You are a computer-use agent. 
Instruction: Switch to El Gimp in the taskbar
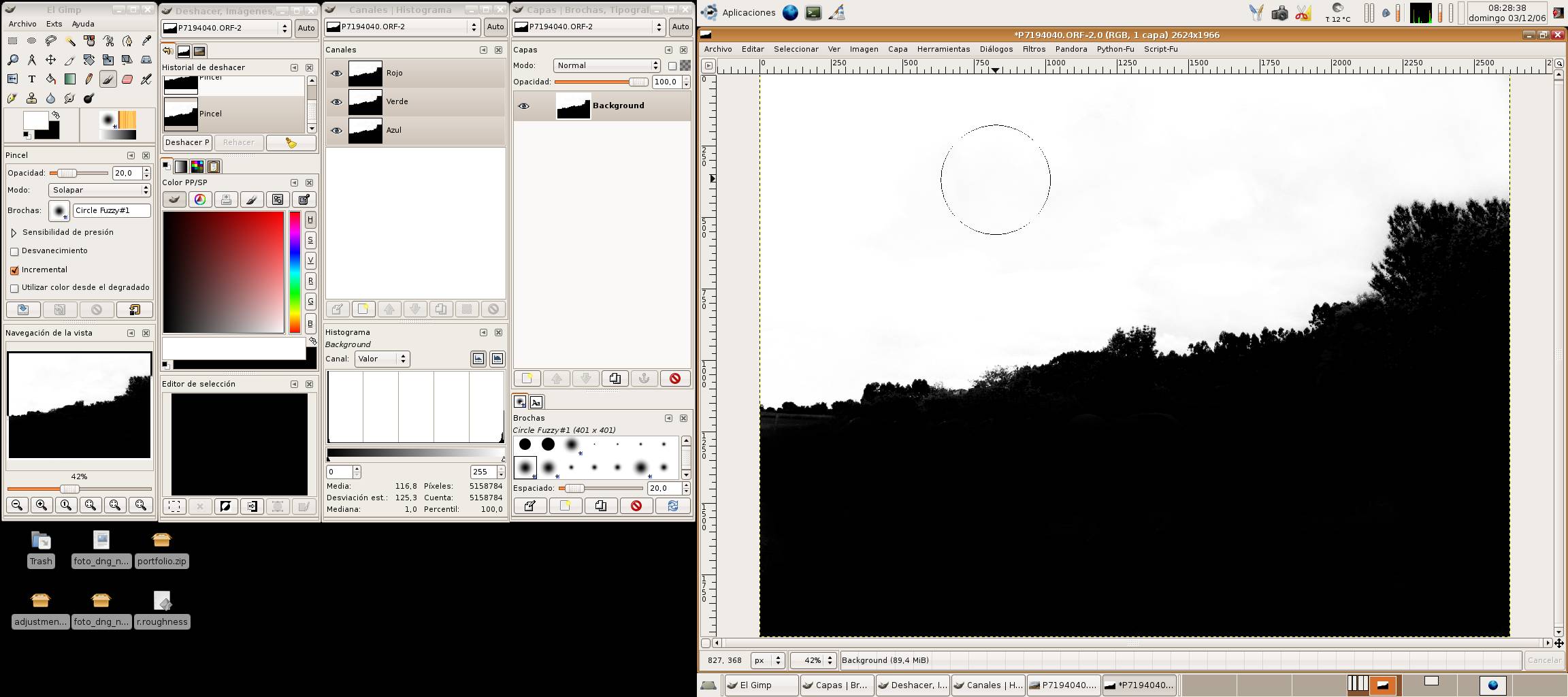[x=762, y=685]
